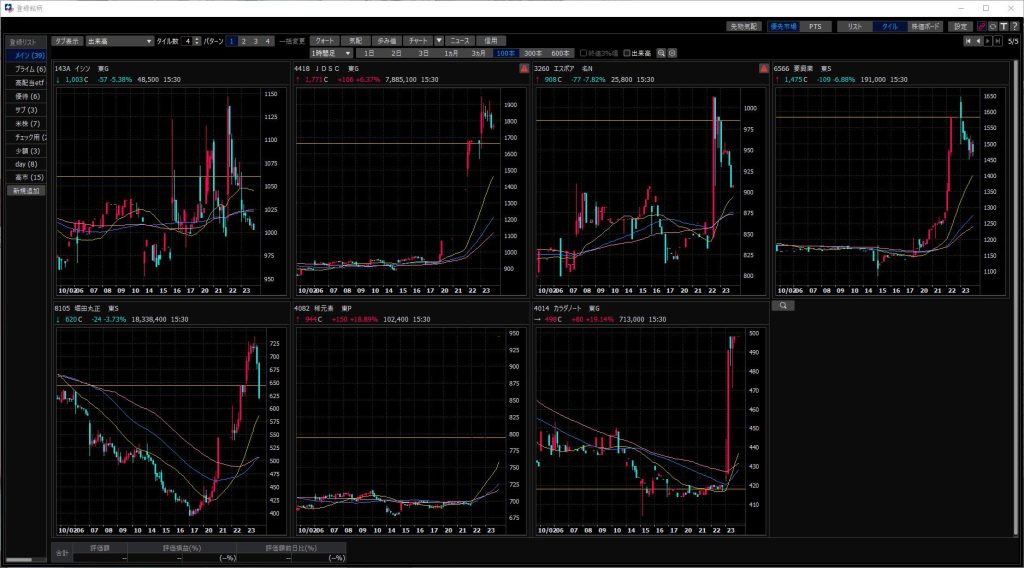
Task: Click the chart zoom magnifier icon
Action: 661,52
